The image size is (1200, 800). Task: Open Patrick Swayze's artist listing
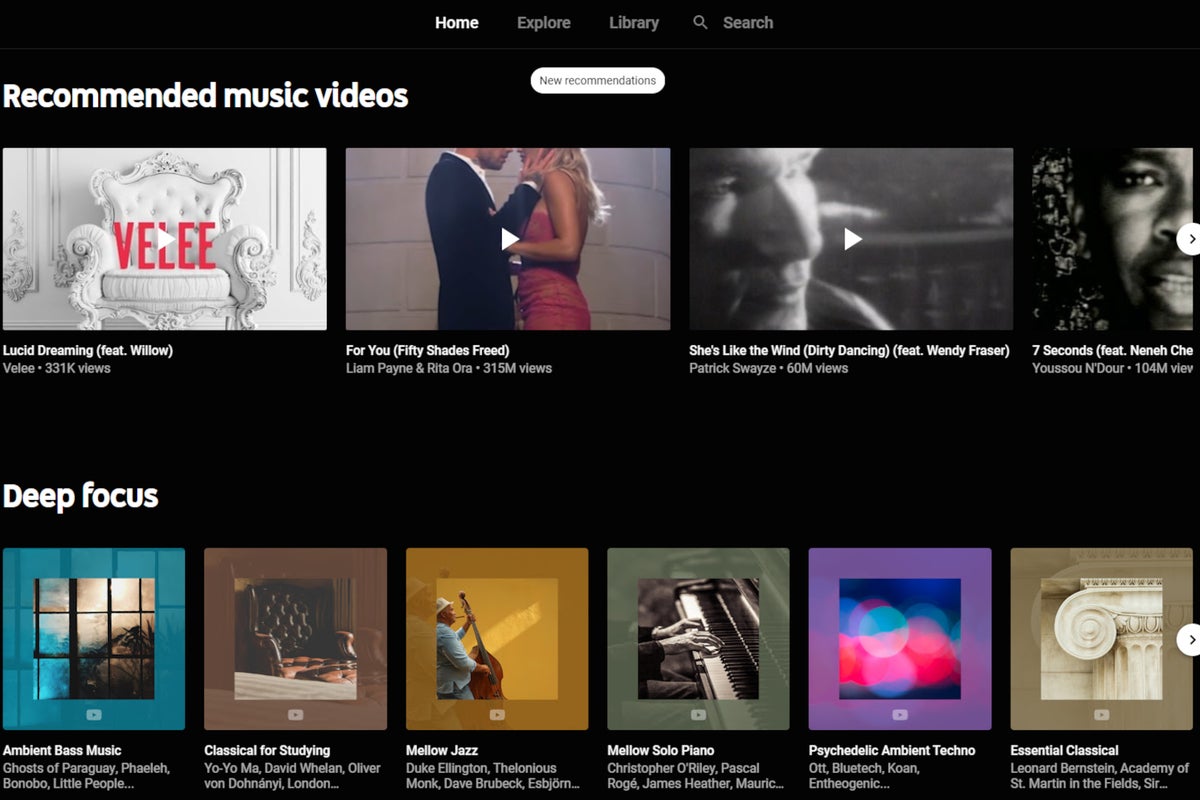[732, 368]
